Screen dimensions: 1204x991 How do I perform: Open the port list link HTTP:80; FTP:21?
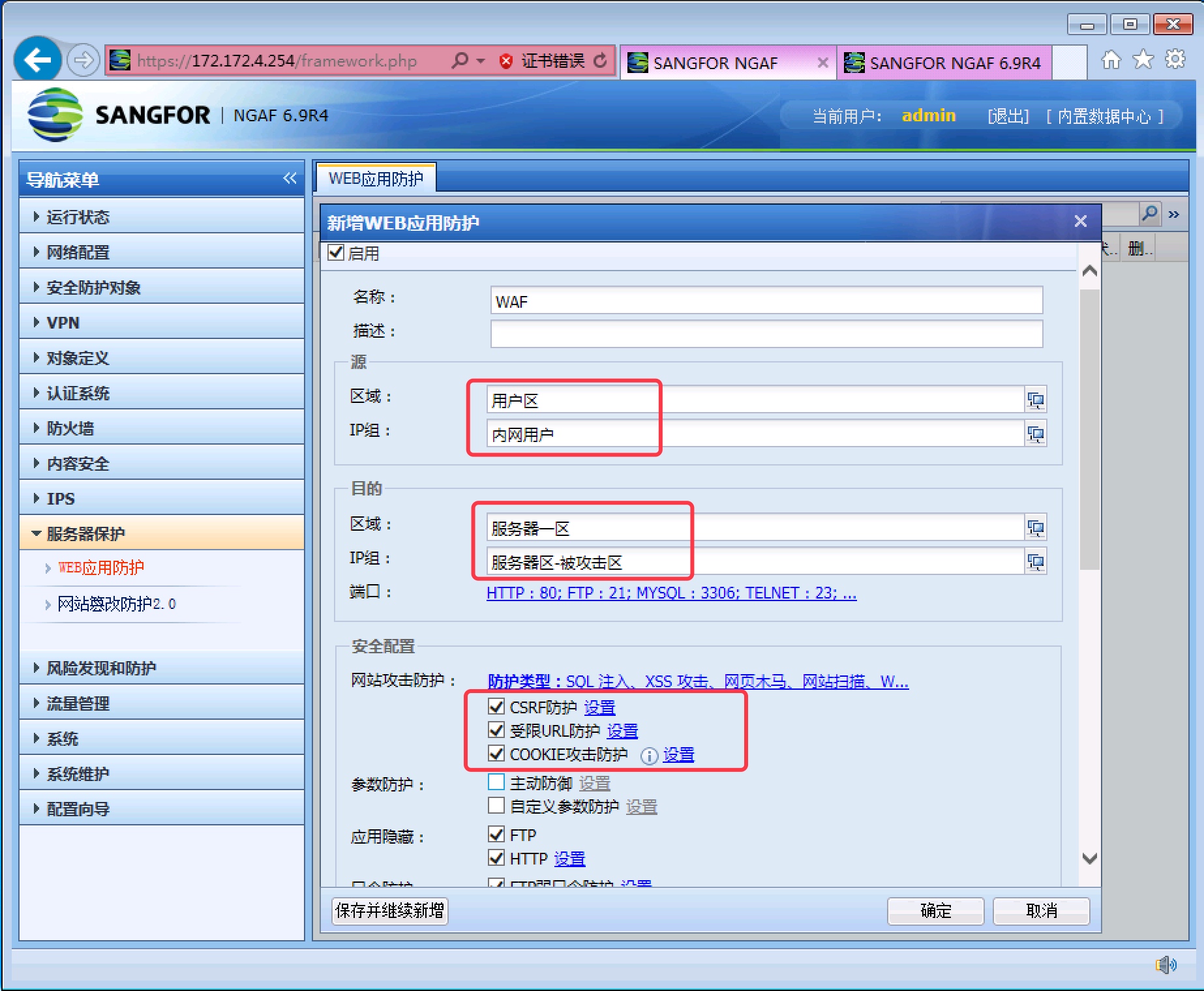672,593
